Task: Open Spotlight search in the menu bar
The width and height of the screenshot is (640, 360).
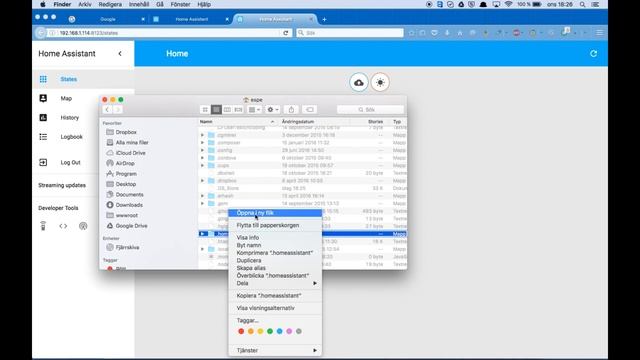Action: [x=582, y=4]
